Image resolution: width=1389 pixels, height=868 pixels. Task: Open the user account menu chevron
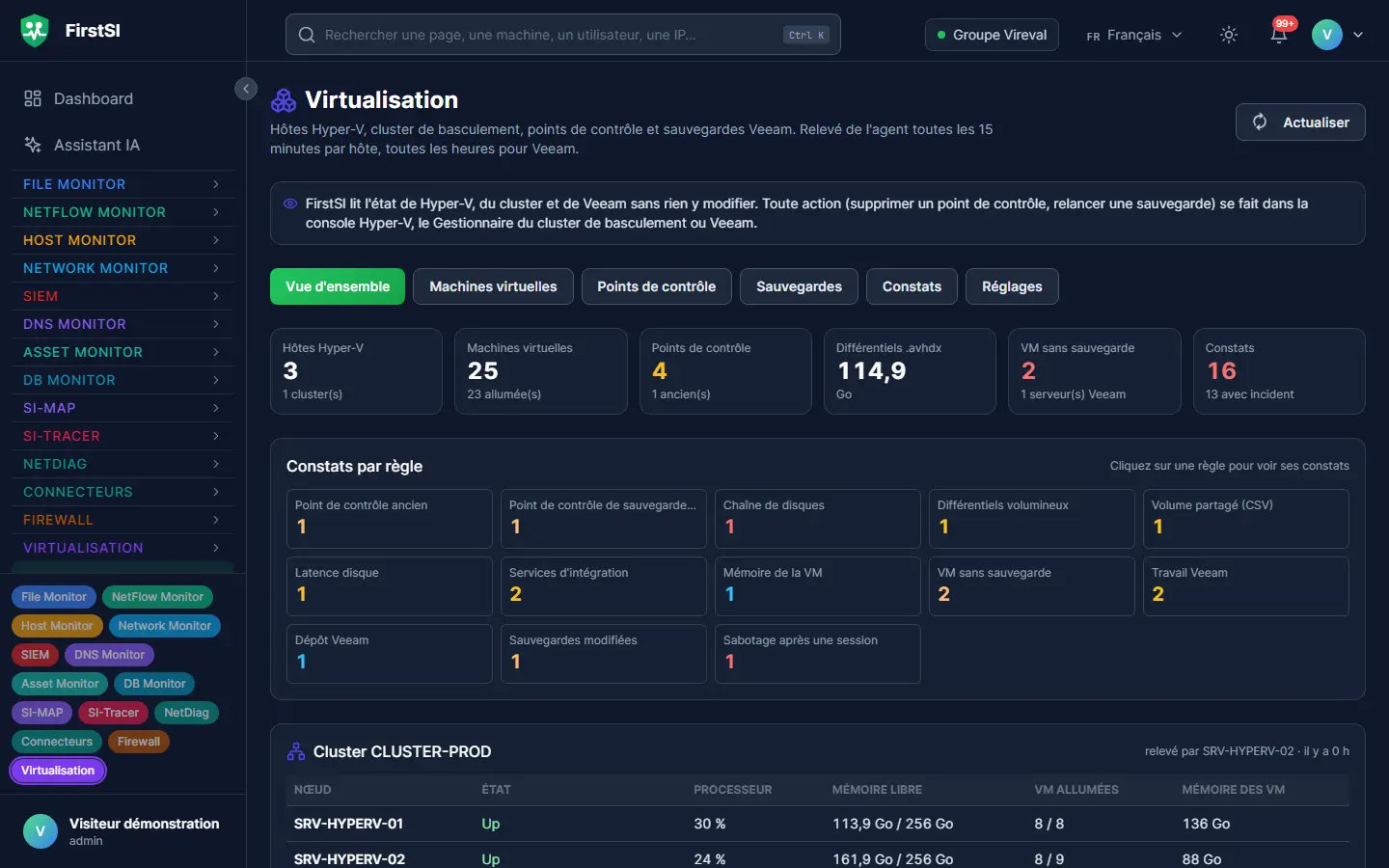(1358, 35)
